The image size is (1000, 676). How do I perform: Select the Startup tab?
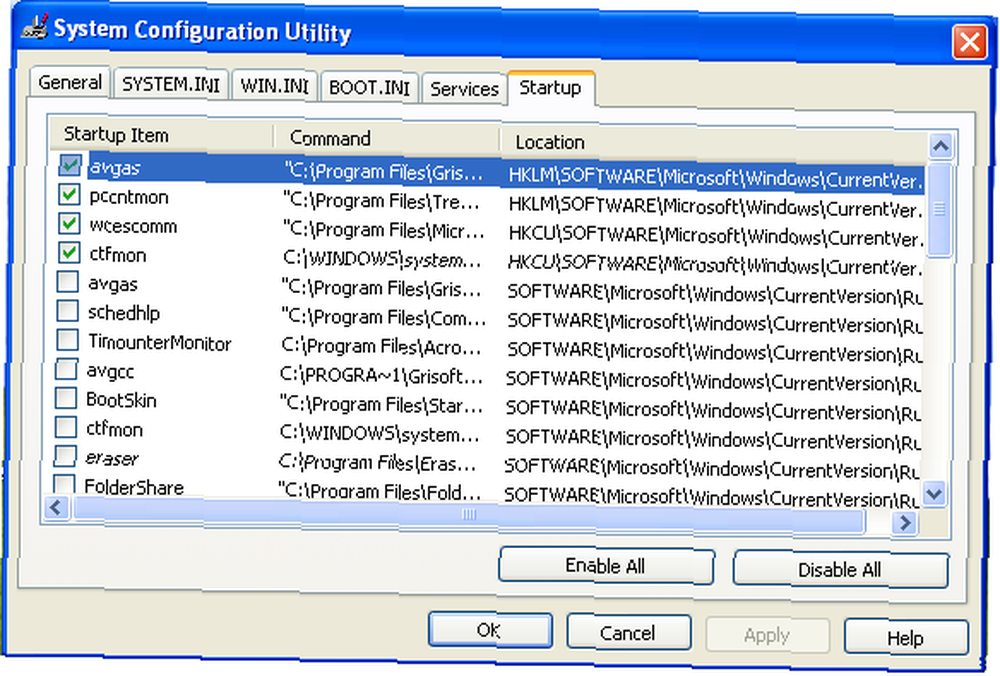(x=550, y=87)
